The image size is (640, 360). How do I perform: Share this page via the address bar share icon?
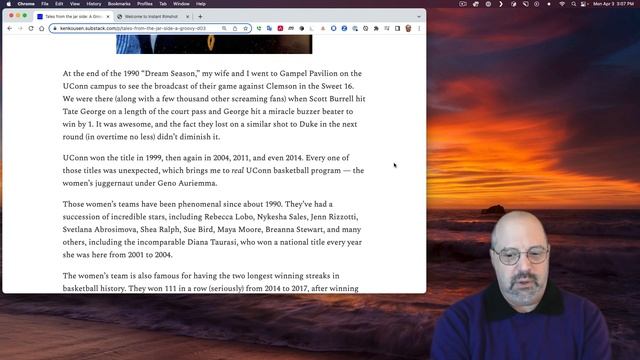(235, 29)
